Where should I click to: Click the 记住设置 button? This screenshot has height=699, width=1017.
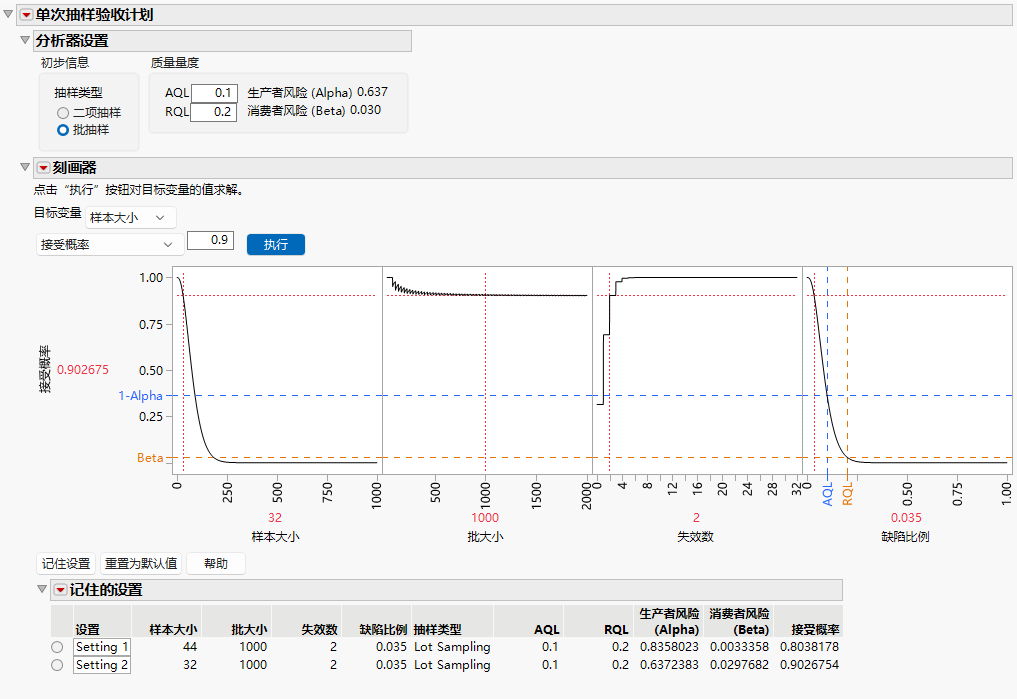tap(66, 563)
